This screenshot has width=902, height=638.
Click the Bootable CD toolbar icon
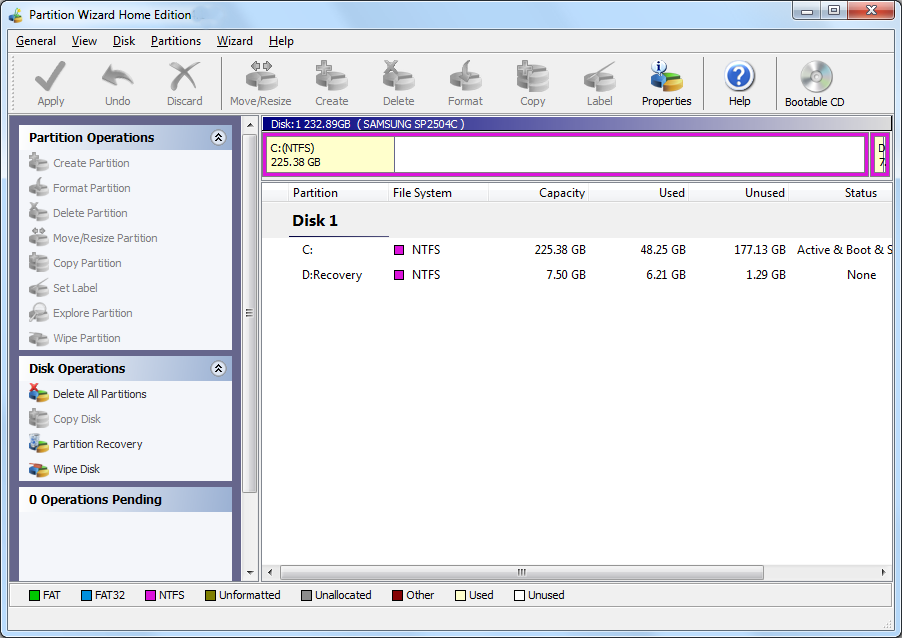click(816, 77)
